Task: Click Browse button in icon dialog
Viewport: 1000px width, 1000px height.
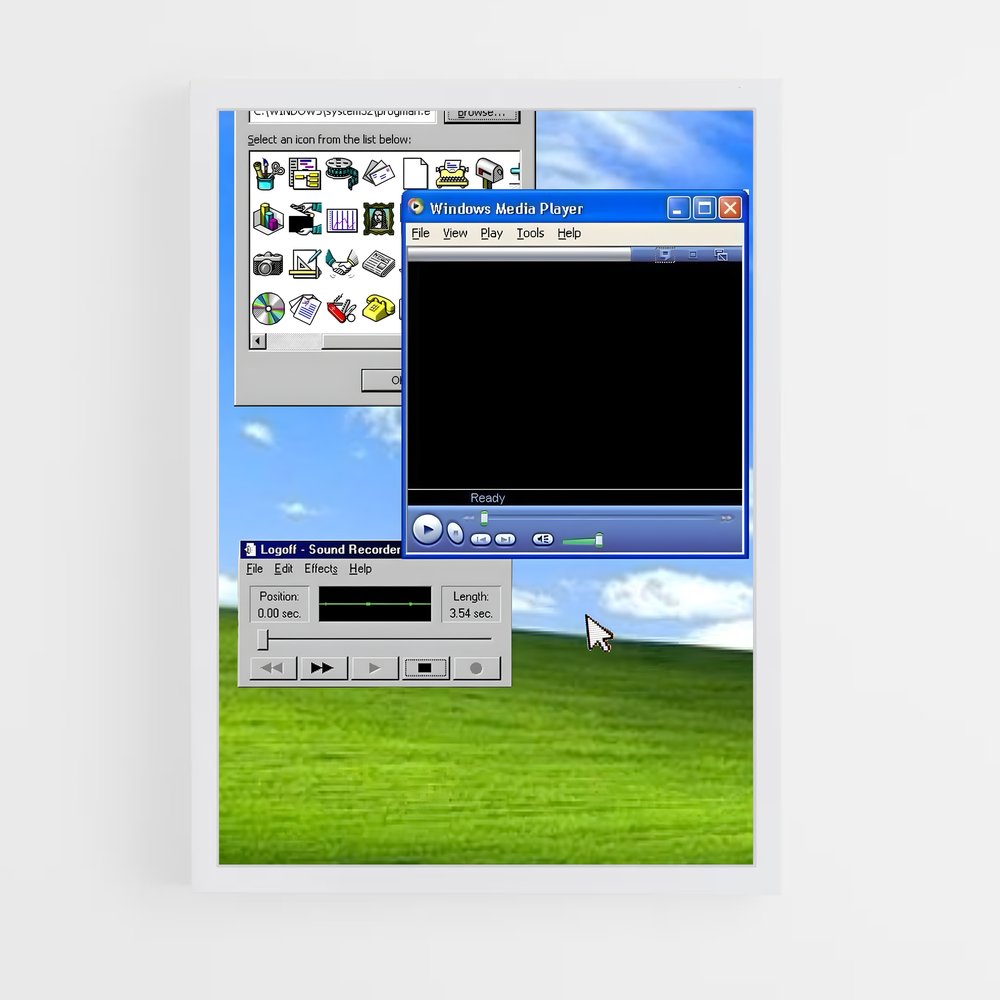Action: (482, 114)
